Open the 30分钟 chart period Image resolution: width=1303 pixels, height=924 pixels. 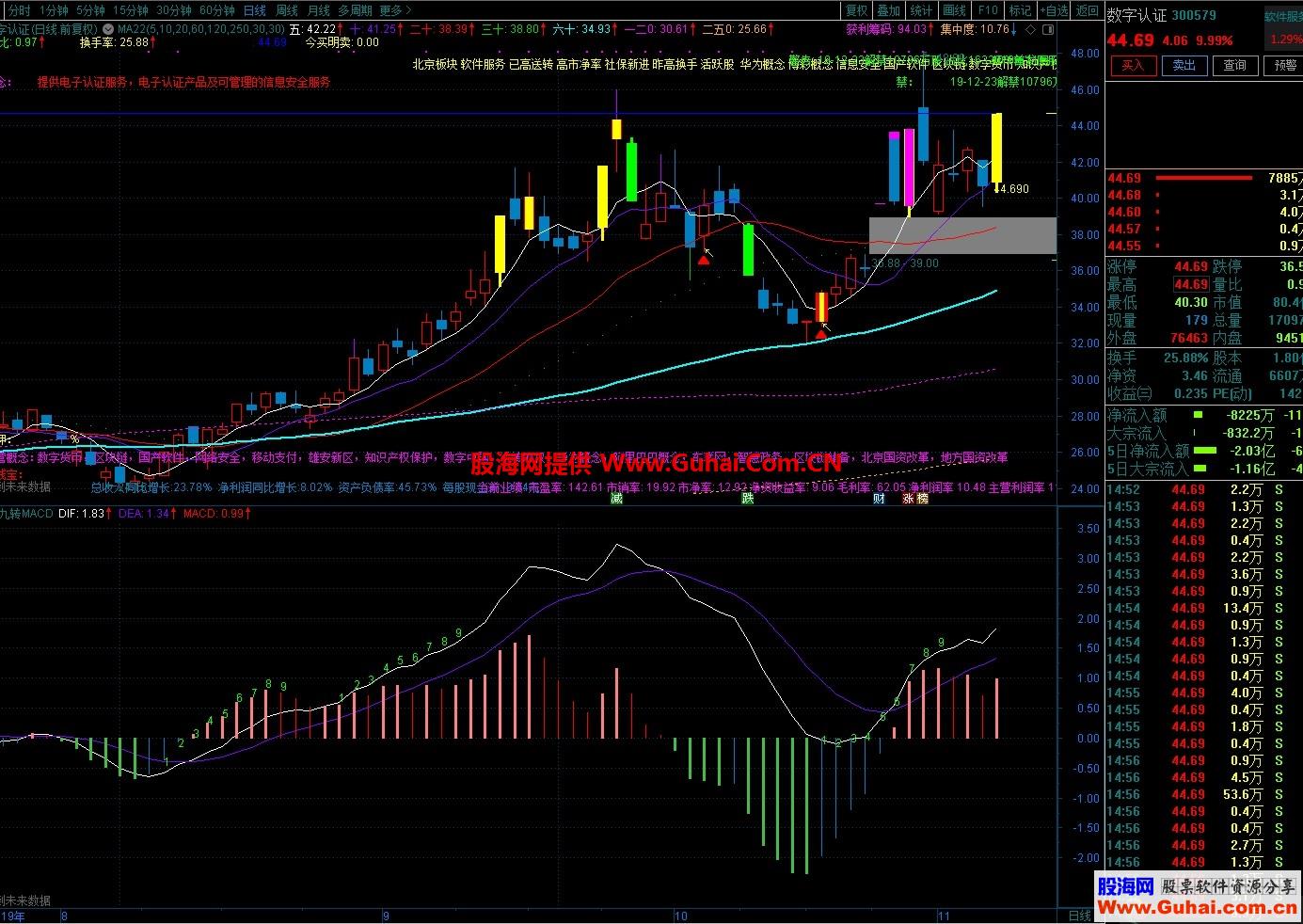point(174,10)
